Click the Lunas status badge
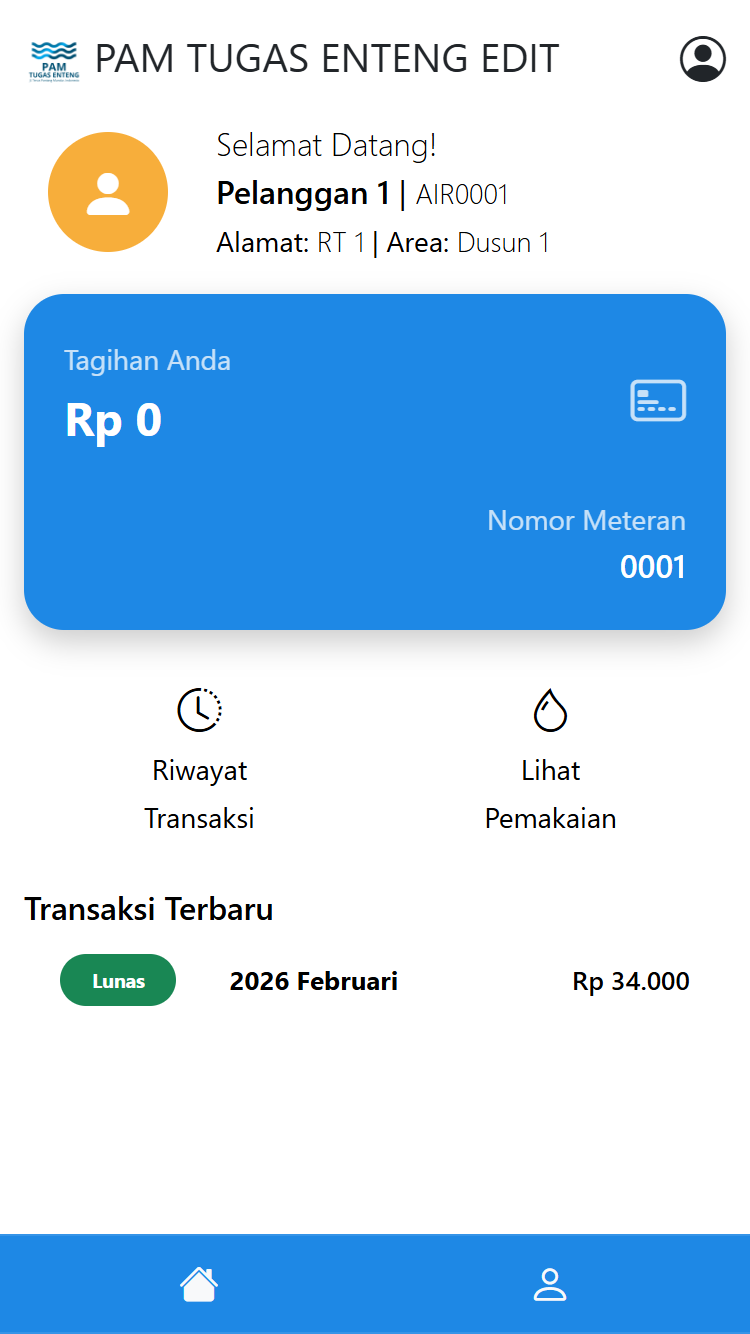Image resolution: width=750 pixels, height=1334 pixels. click(x=118, y=981)
